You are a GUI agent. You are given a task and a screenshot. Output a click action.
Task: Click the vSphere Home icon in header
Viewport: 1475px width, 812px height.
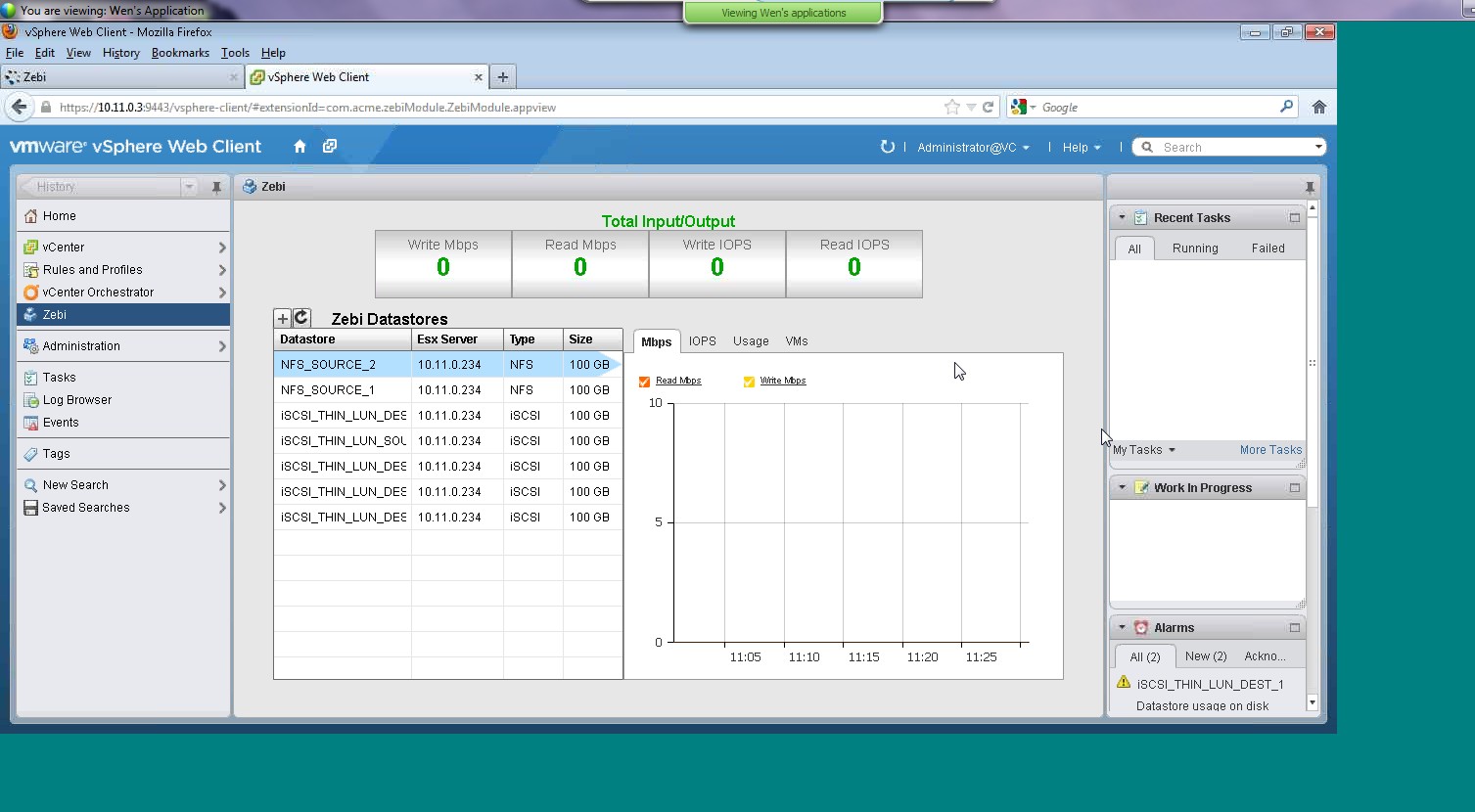[300, 147]
